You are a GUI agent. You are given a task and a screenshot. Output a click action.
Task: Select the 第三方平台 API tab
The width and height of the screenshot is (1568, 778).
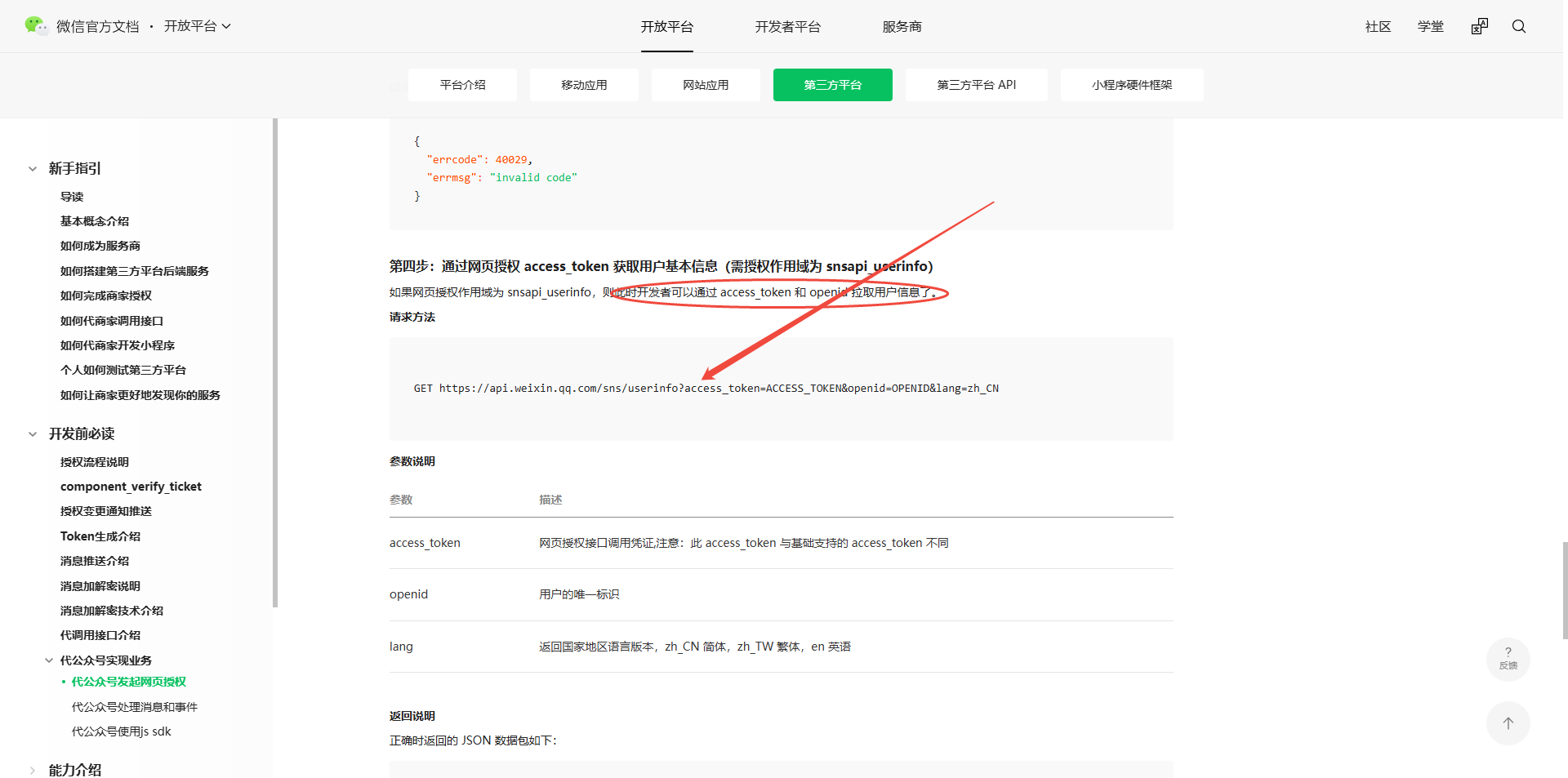[977, 85]
